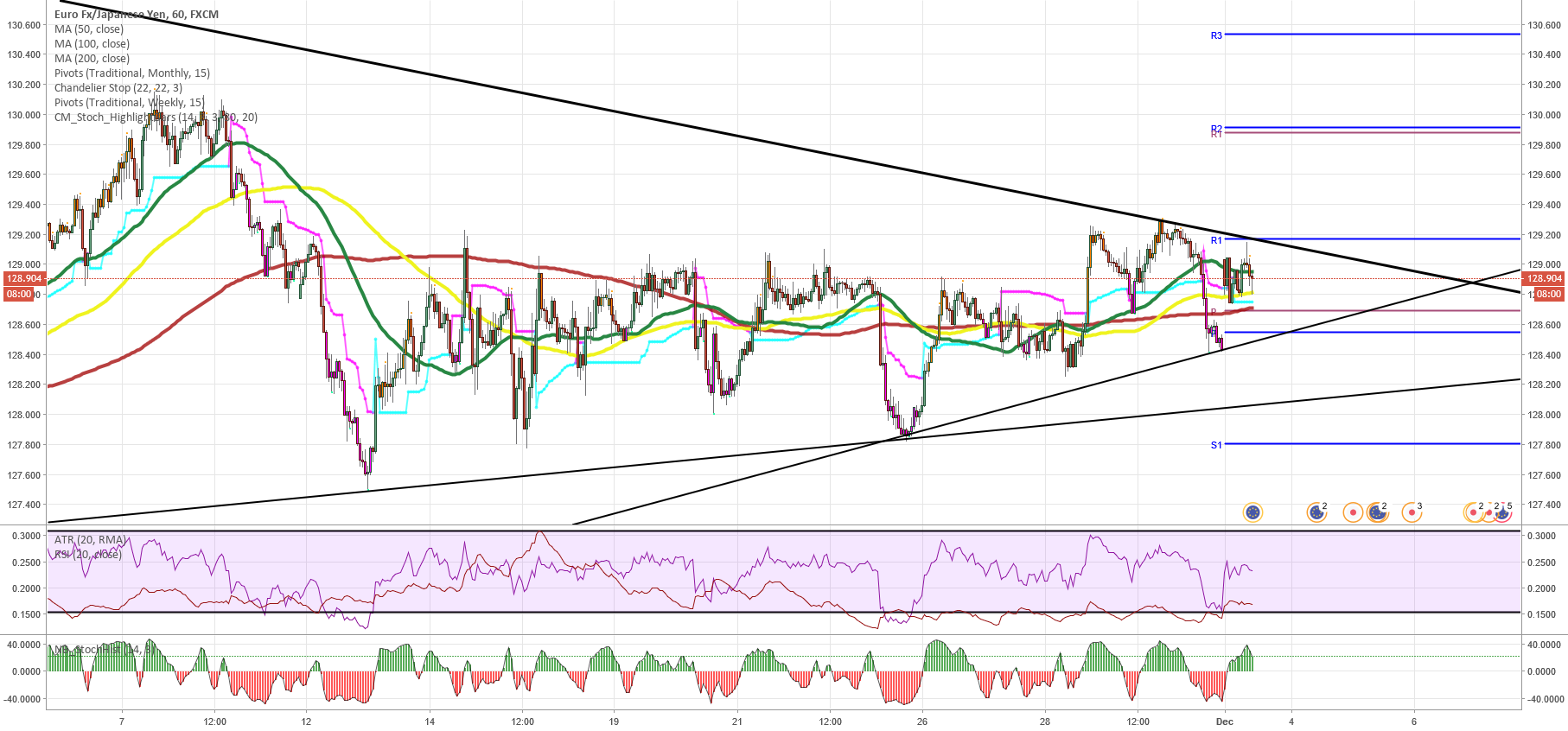Image resolution: width=1568 pixels, height=731 pixels.
Task: Select the MA (100, close) indicator legend
Action: tap(92, 43)
